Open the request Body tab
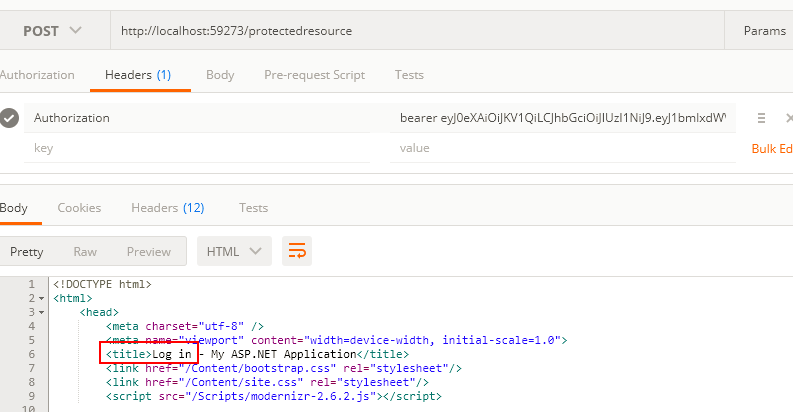 [x=220, y=75]
